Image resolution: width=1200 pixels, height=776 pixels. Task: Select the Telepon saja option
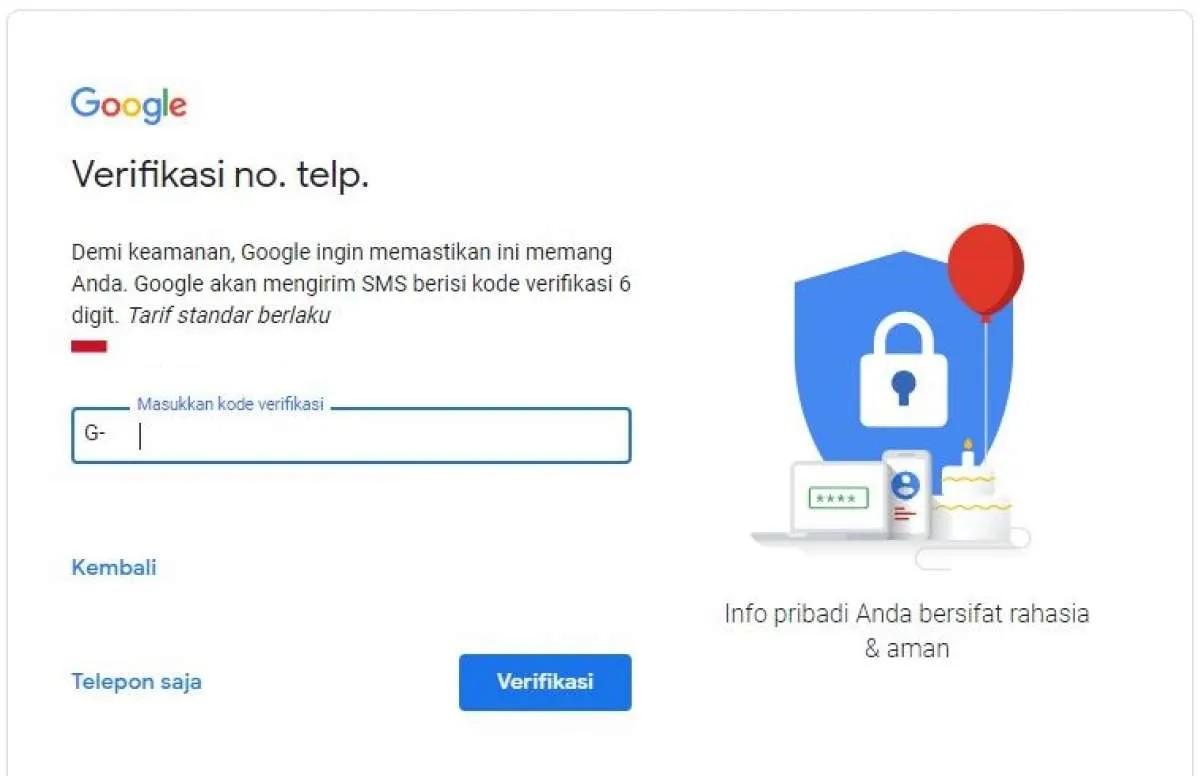[135, 682]
